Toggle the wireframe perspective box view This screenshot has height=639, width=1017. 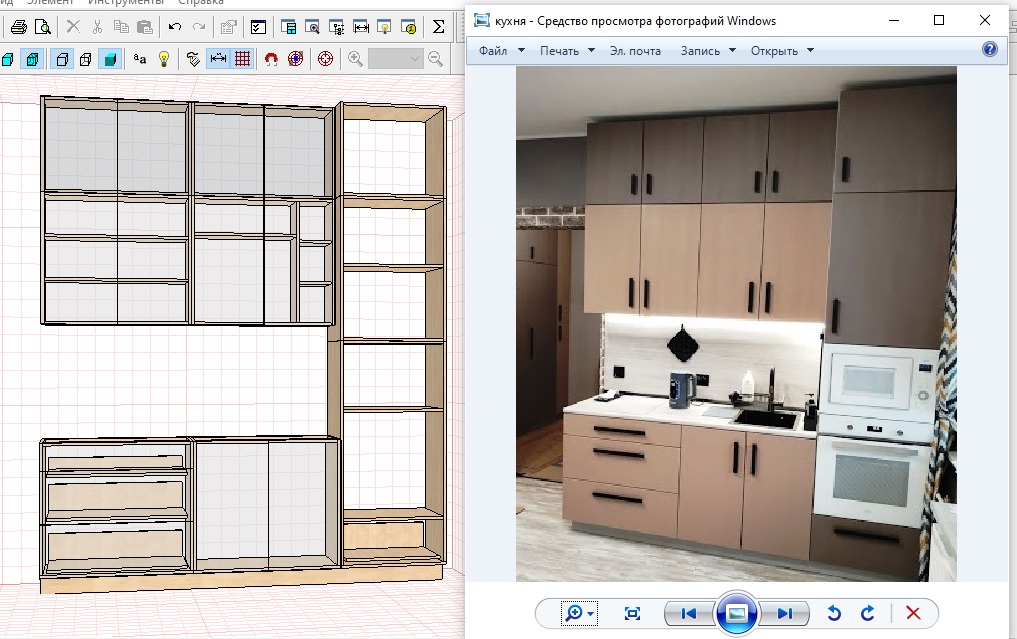[x=62, y=59]
